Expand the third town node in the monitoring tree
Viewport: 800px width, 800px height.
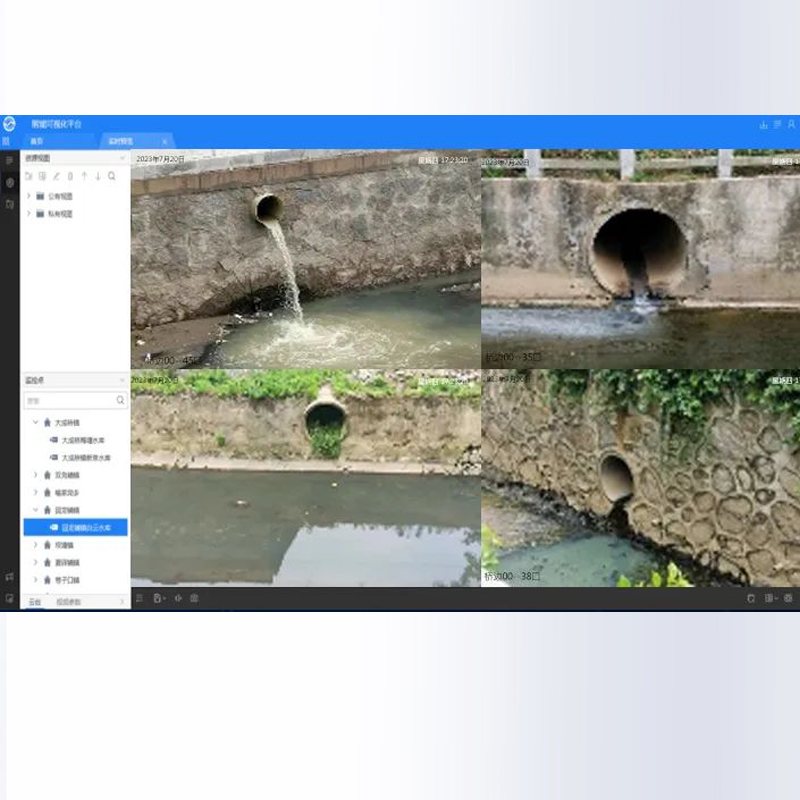coord(35,492)
